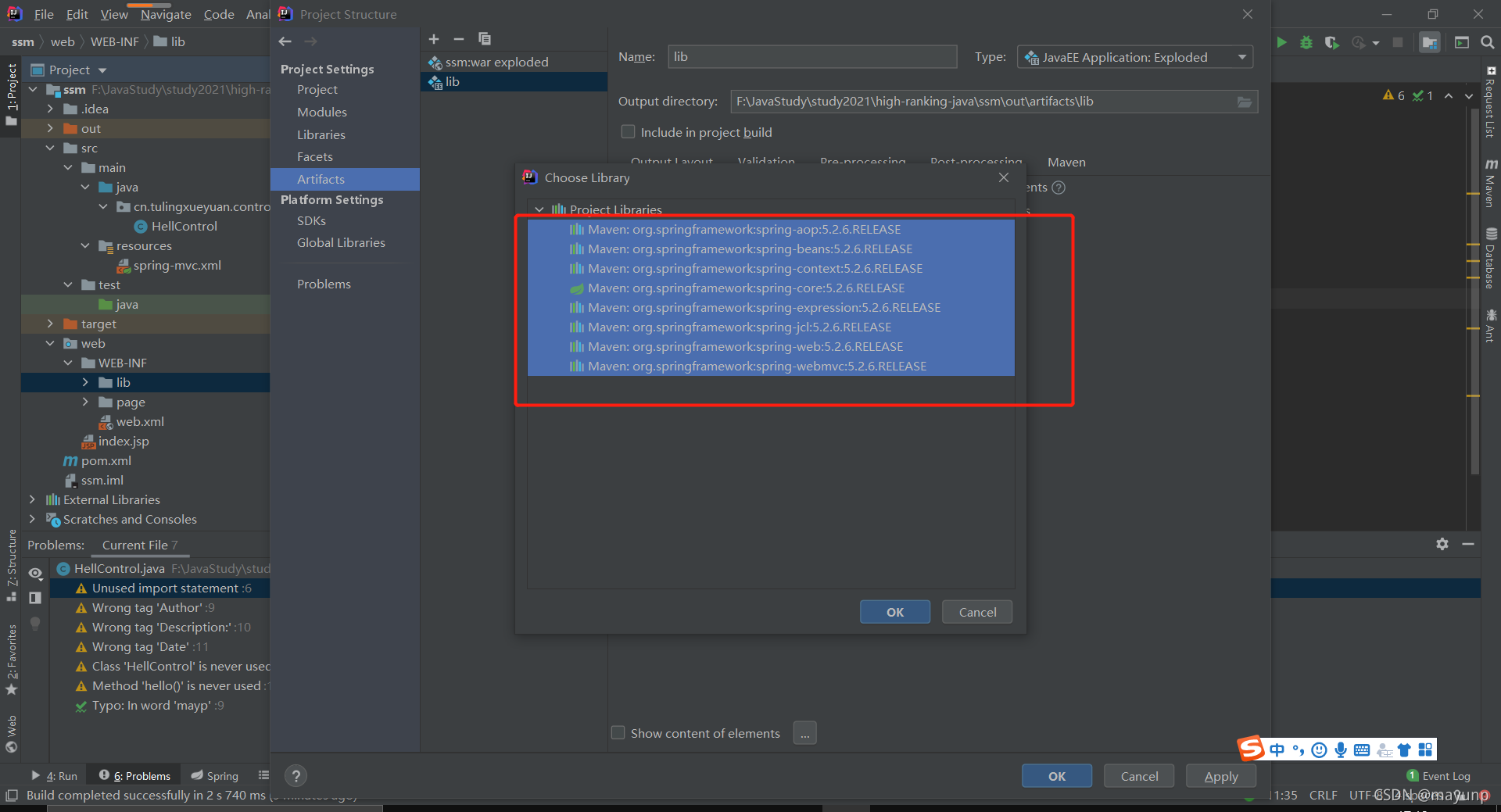1501x812 pixels.
Task: Click the remove artifact minus icon
Action: pos(459,39)
